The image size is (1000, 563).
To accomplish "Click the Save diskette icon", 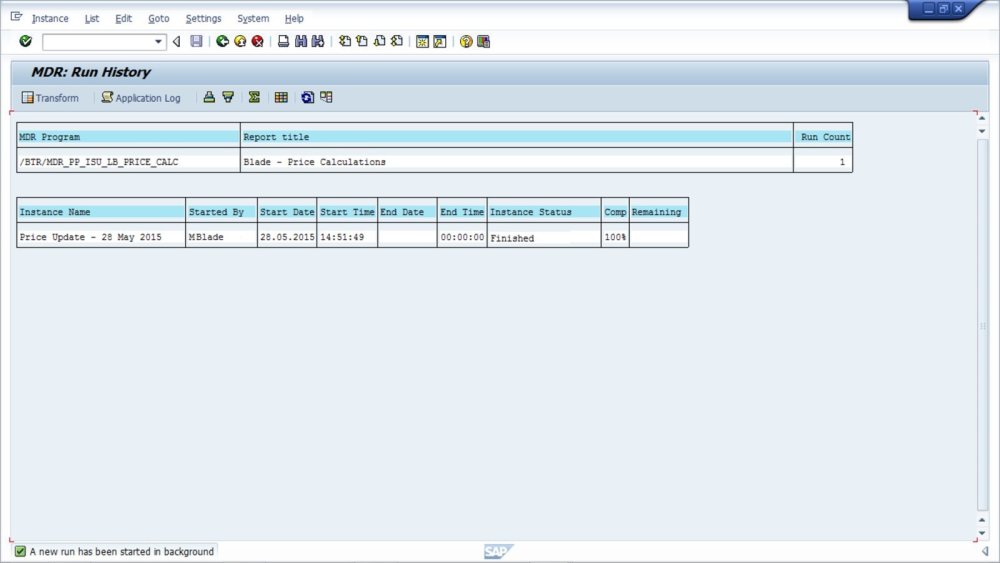I will (x=196, y=41).
